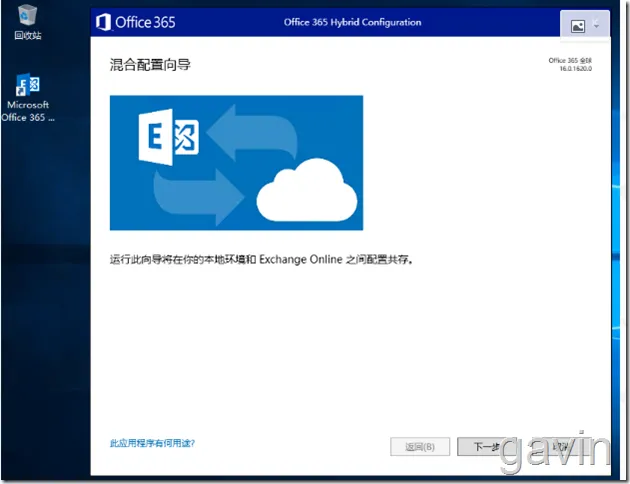
Task: Click the 下一步 next button
Action: (x=486, y=447)
